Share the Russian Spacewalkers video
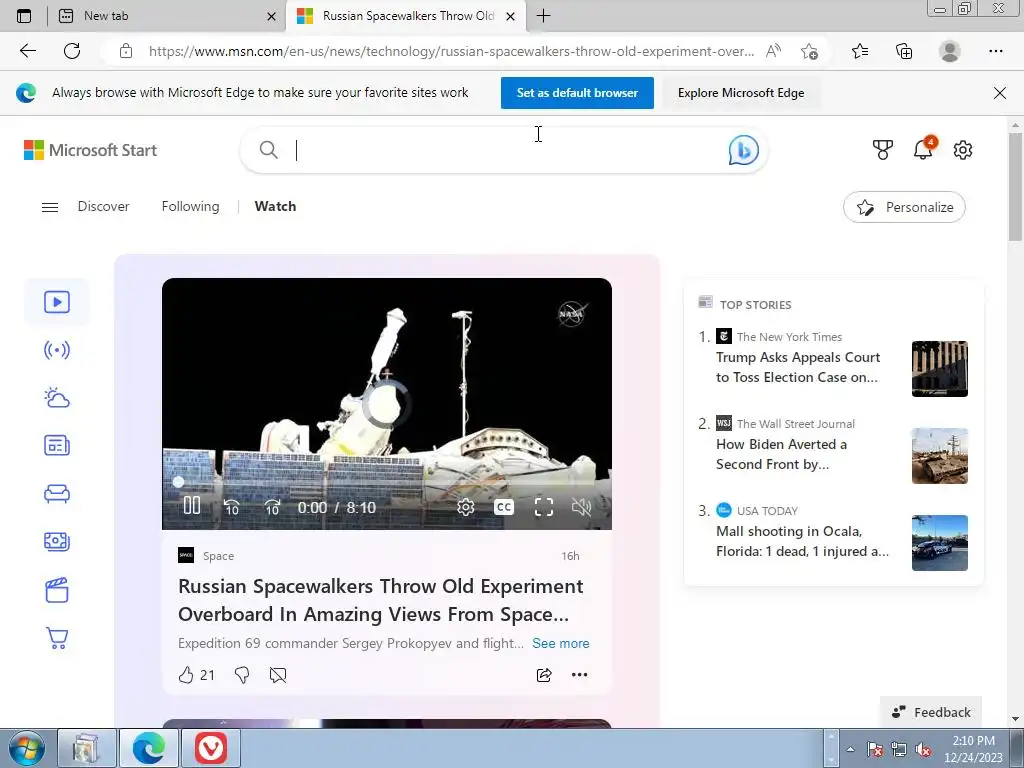1024x768 pixels. click(543, 675)
